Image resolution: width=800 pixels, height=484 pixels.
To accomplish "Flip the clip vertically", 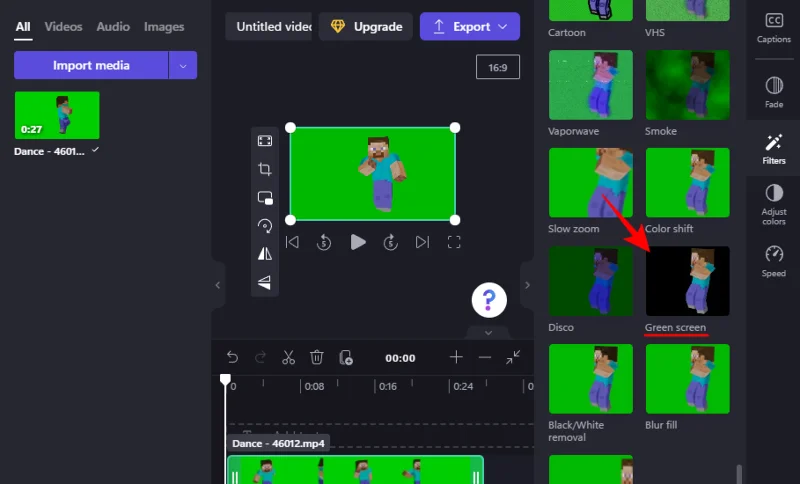I will click(265, 282).
